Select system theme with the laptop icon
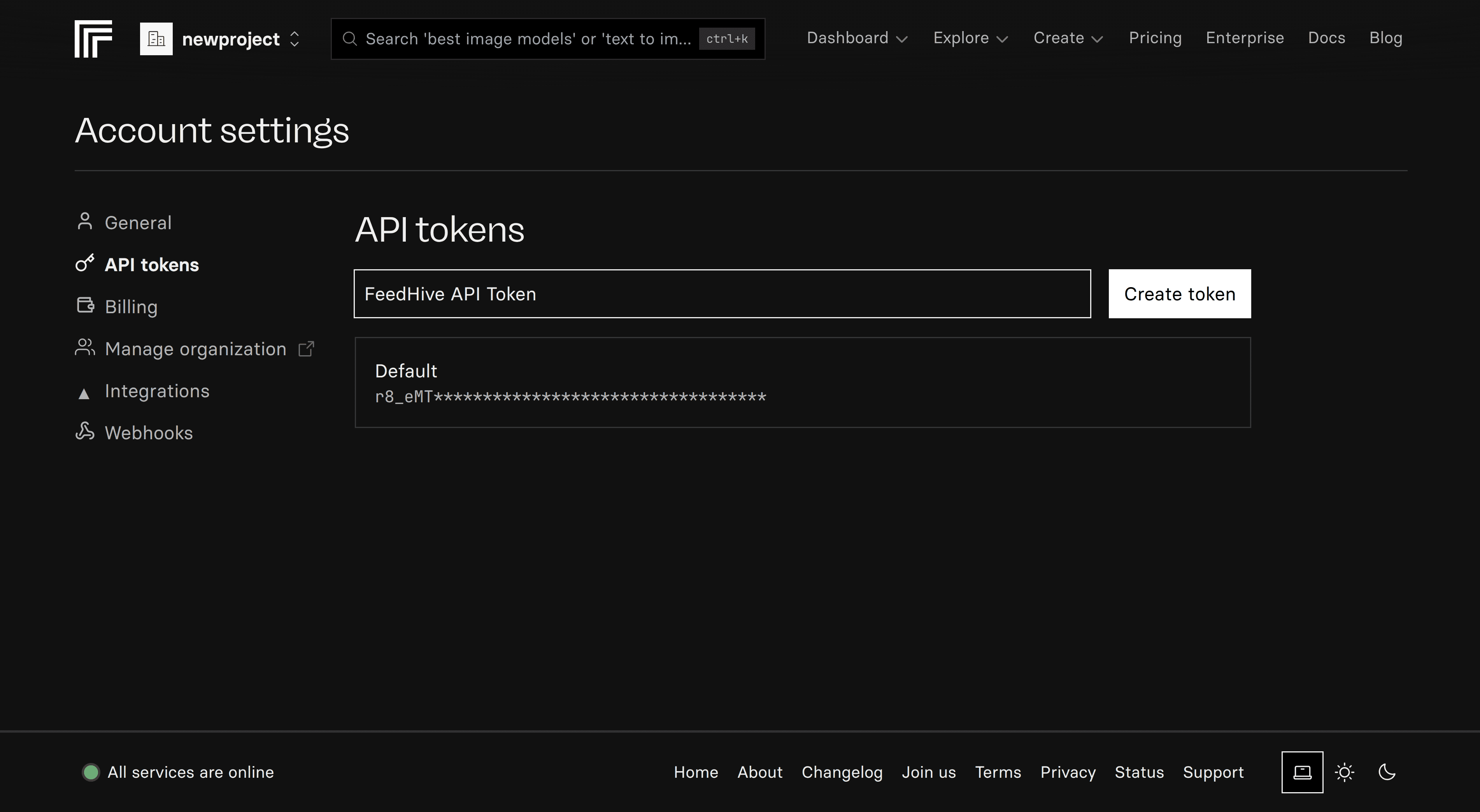This screenshot has width=1480, height=812. [x=1303, y=772]
